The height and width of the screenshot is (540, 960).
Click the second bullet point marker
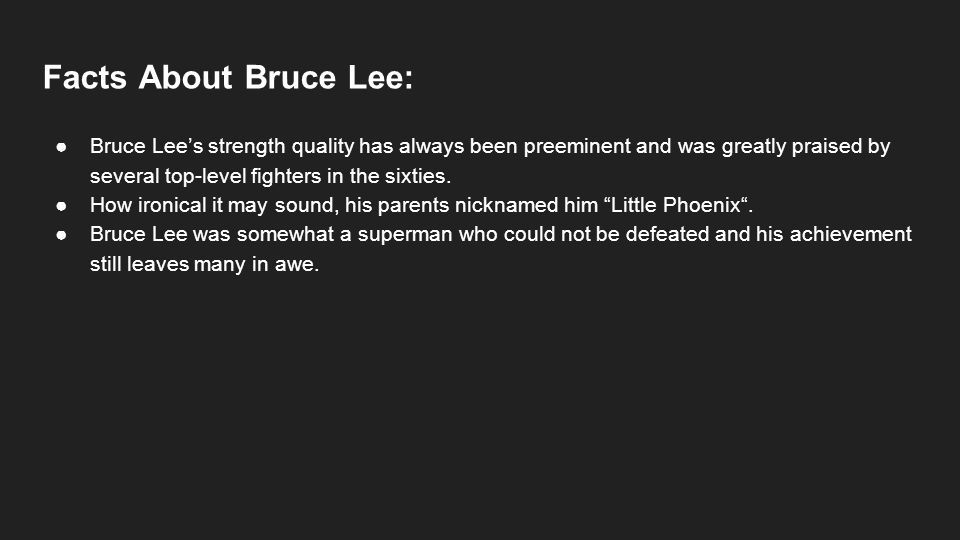[x=61, y=206]
